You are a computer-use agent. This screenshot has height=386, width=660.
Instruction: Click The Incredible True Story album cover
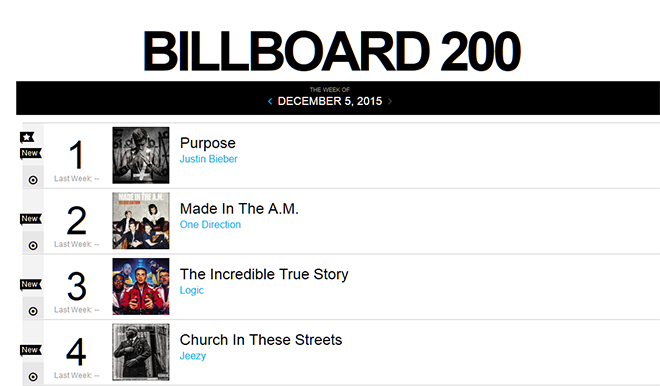coord(141,287)
